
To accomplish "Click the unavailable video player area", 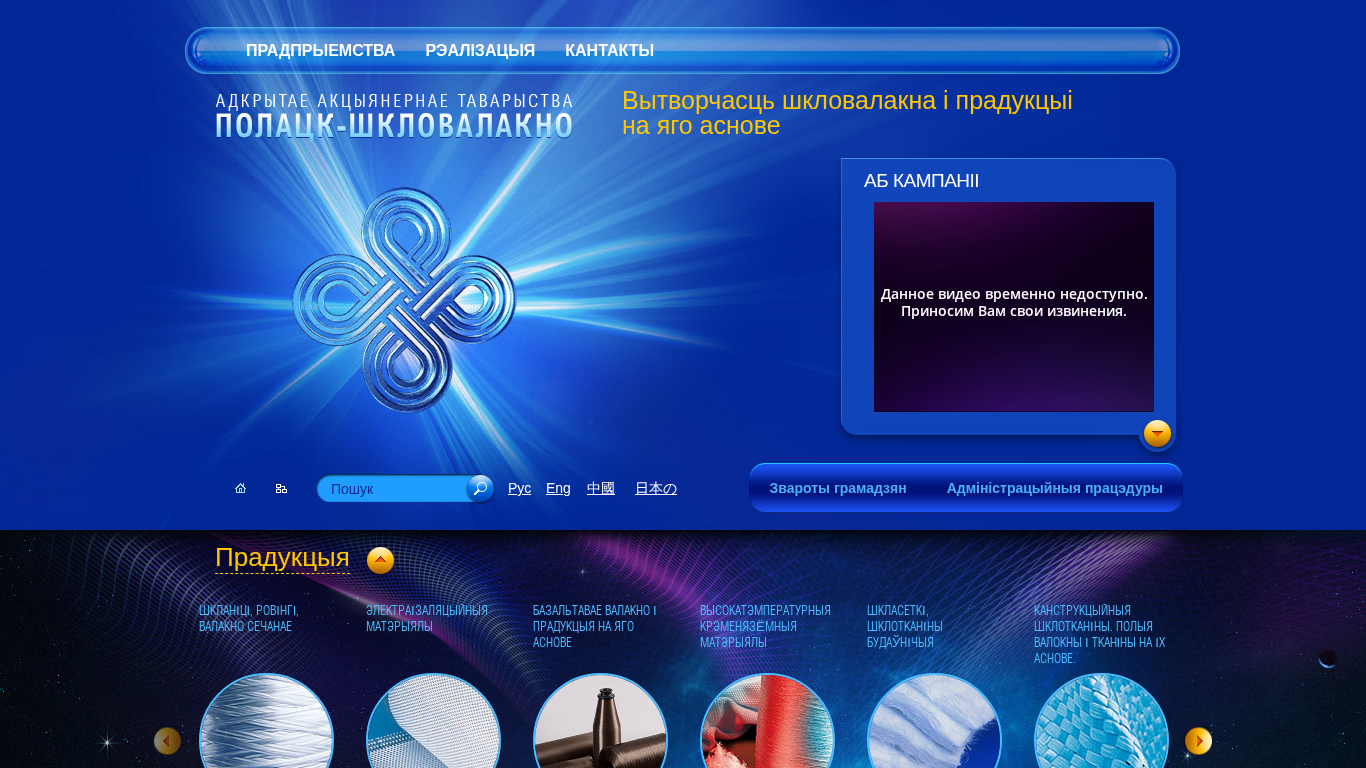I will pos(1014,307).
